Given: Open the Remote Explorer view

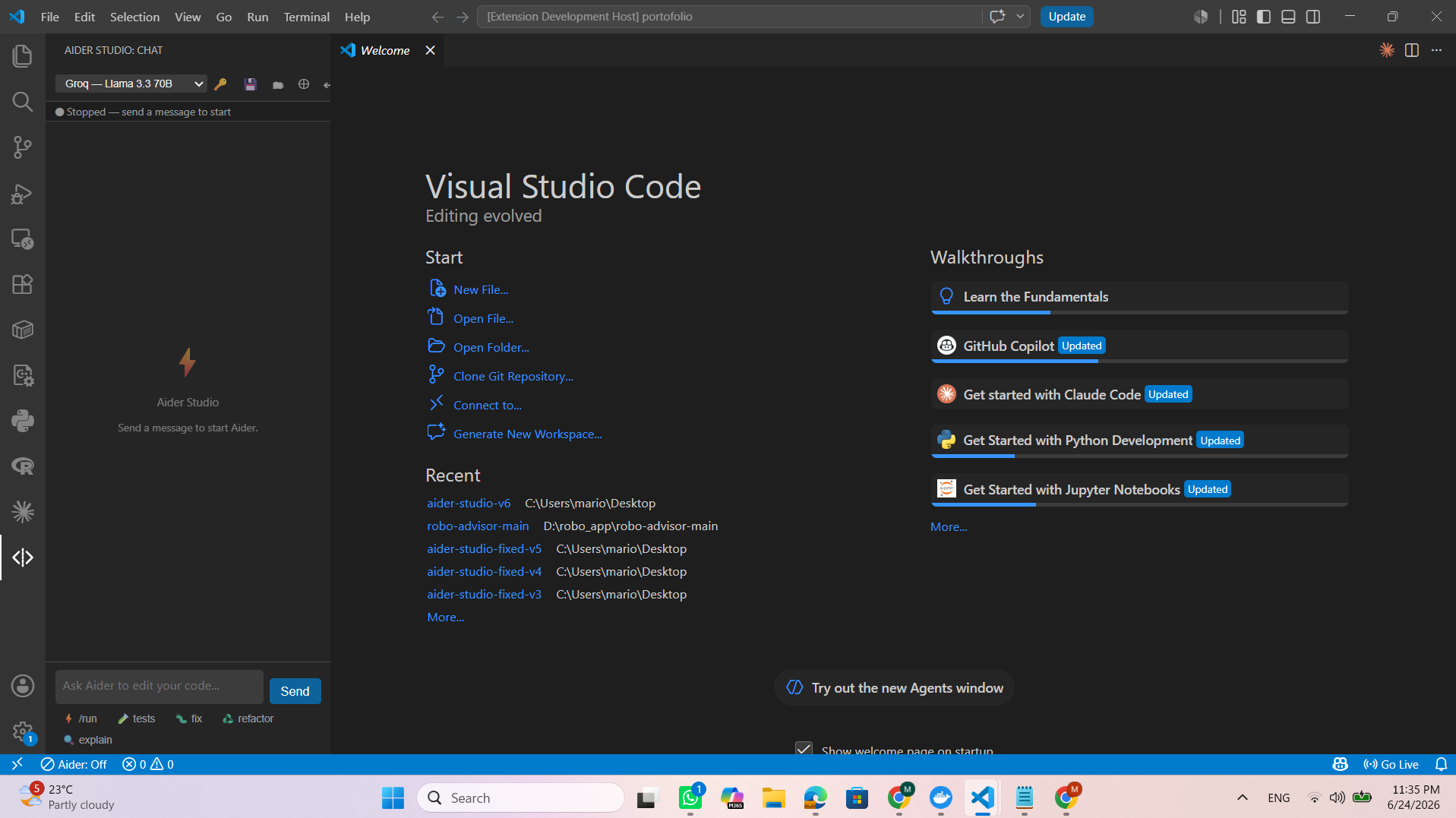Looking at the screenshot, I should click(x=23, y=239).
